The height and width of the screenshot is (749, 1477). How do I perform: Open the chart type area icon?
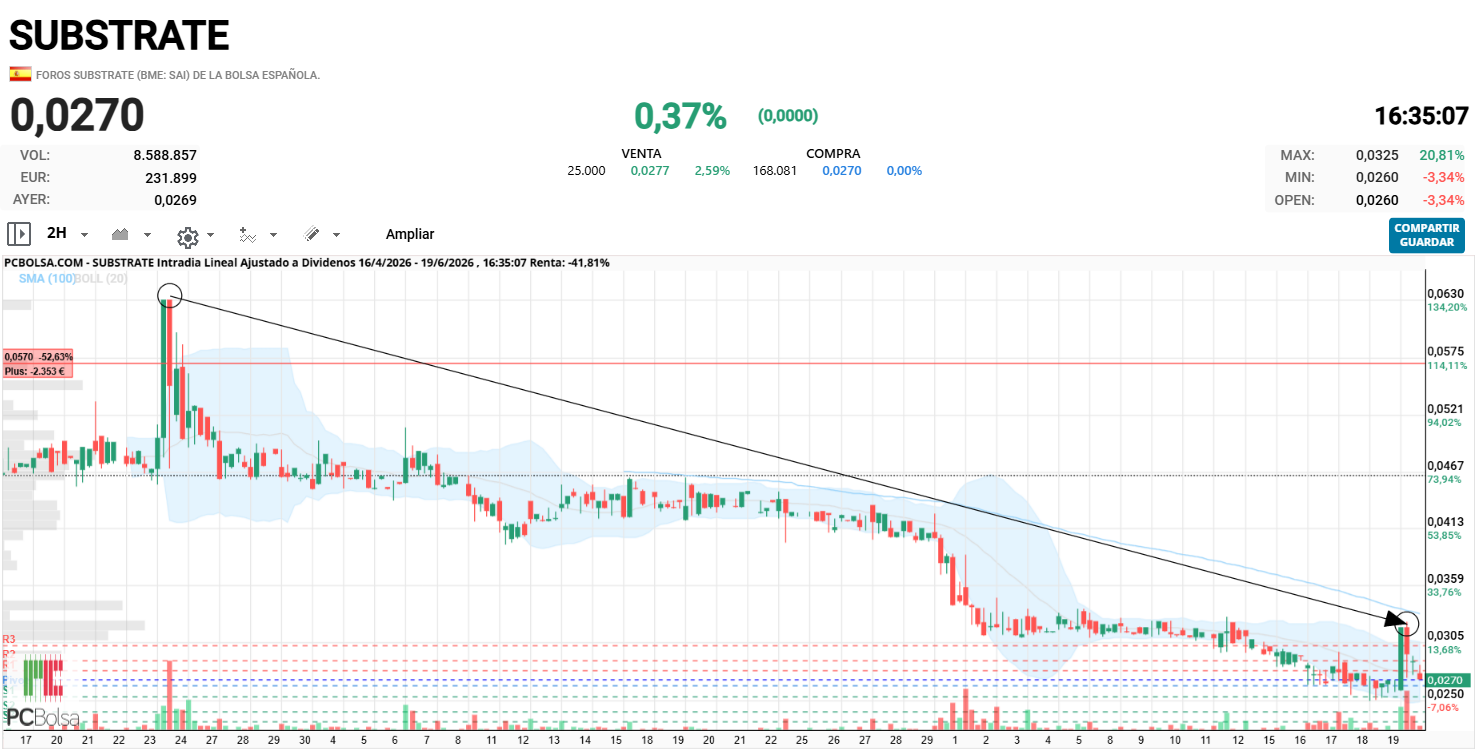(x=120, y=234)
